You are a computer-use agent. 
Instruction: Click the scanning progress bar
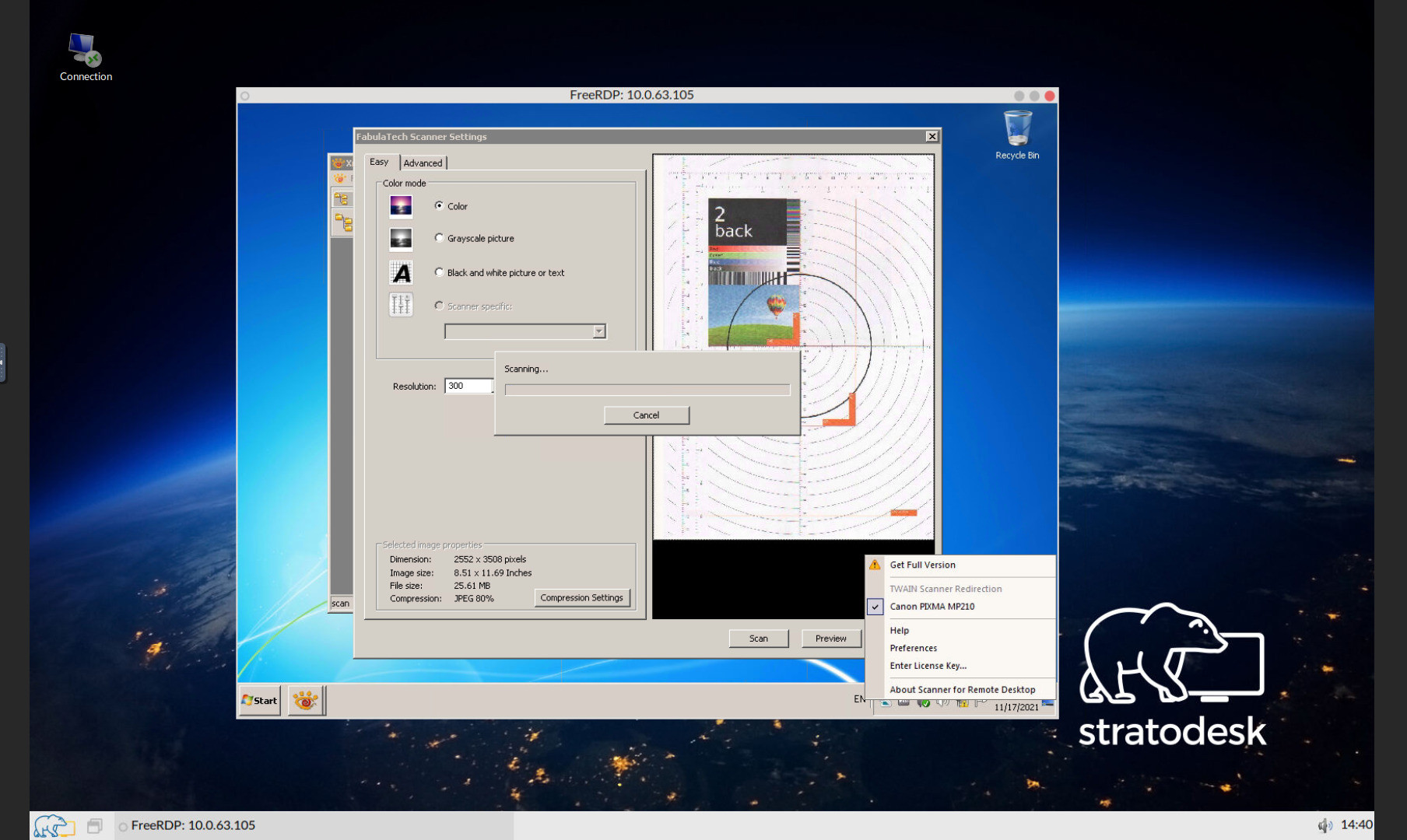(x=647, y=389)
